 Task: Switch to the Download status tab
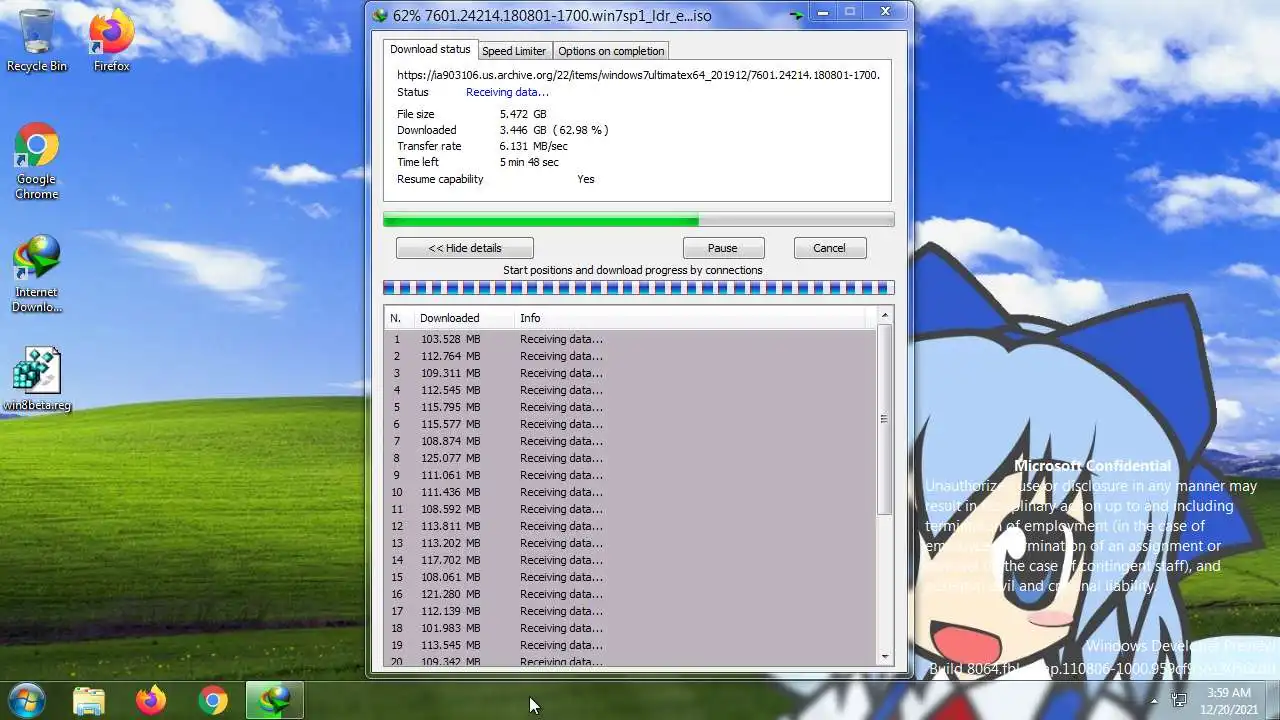click(430, 49)
